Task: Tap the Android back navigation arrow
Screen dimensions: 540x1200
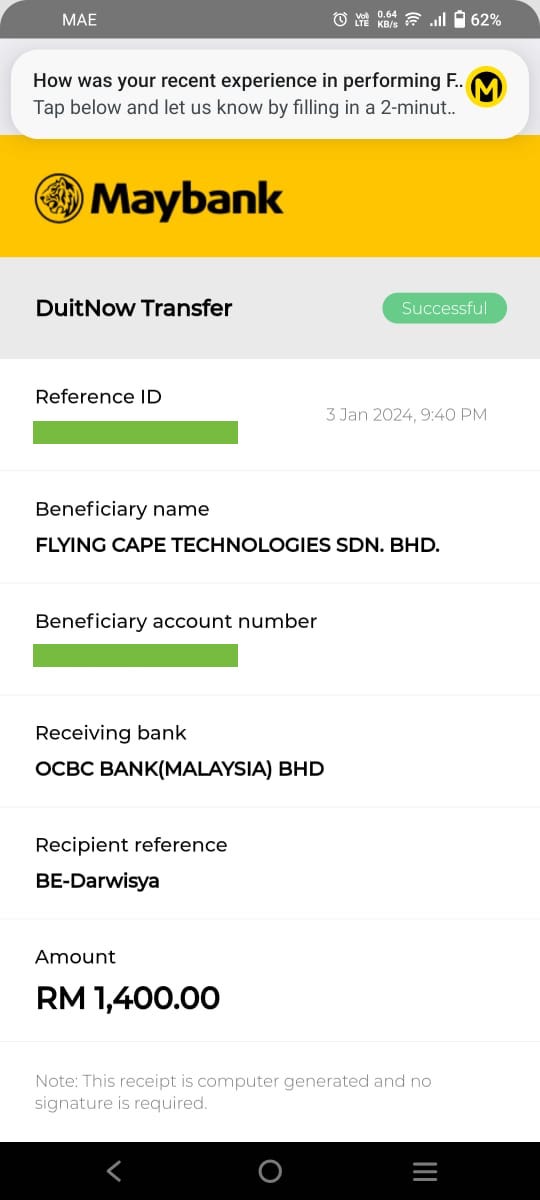Action: [x=114, y=1171]
